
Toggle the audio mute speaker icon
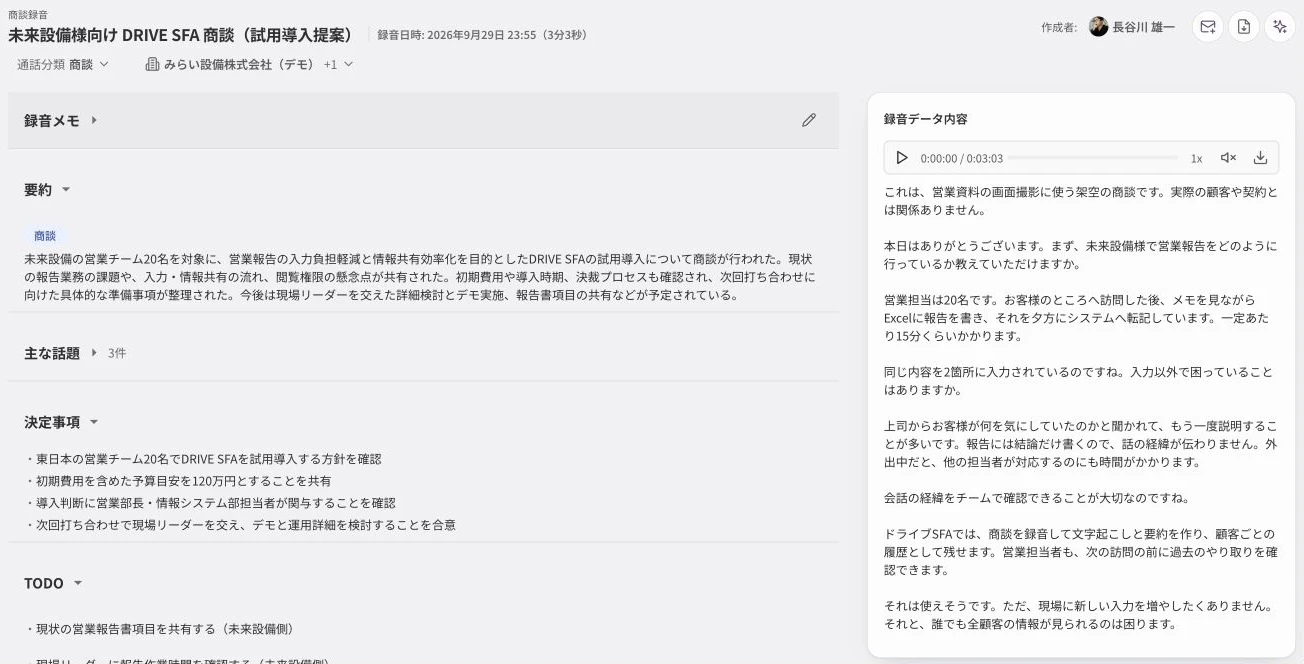(x=1228, y=158)
